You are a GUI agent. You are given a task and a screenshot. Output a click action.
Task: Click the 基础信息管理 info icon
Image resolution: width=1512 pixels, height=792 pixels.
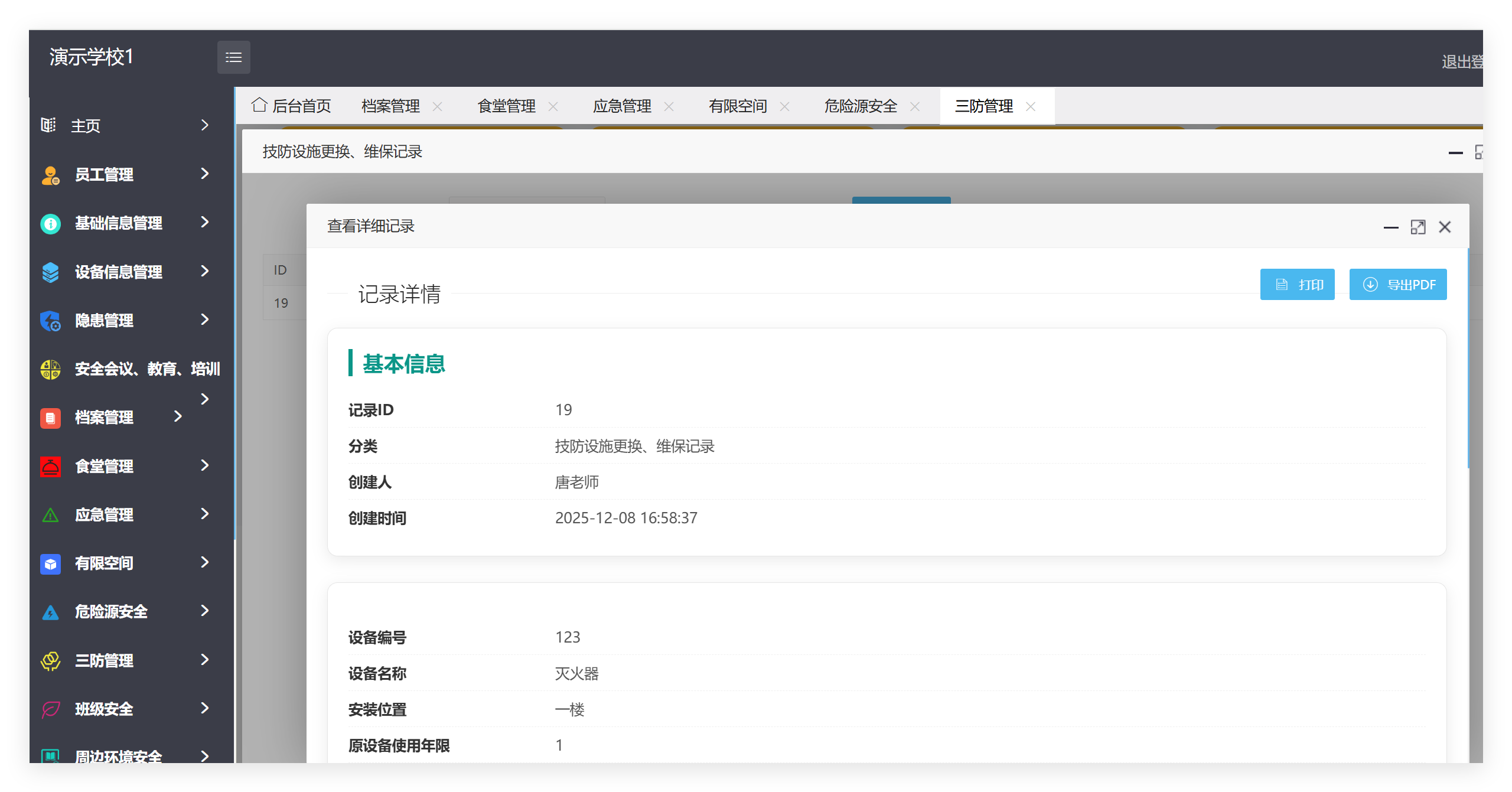click(50, 223)
